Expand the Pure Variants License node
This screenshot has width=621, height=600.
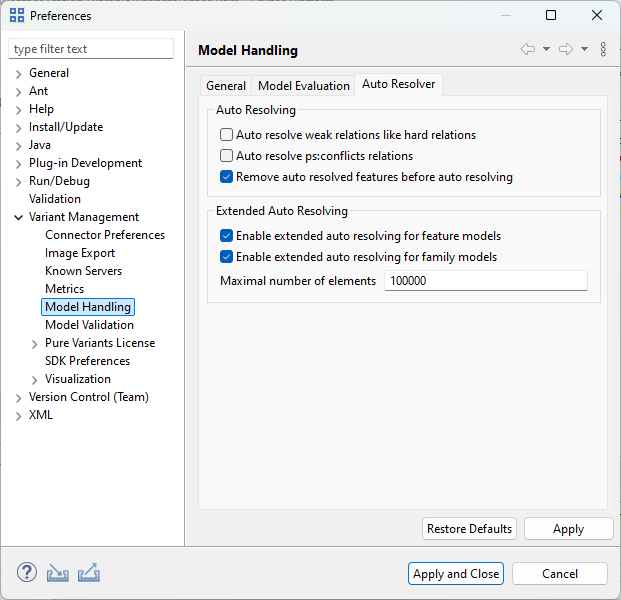34,343
